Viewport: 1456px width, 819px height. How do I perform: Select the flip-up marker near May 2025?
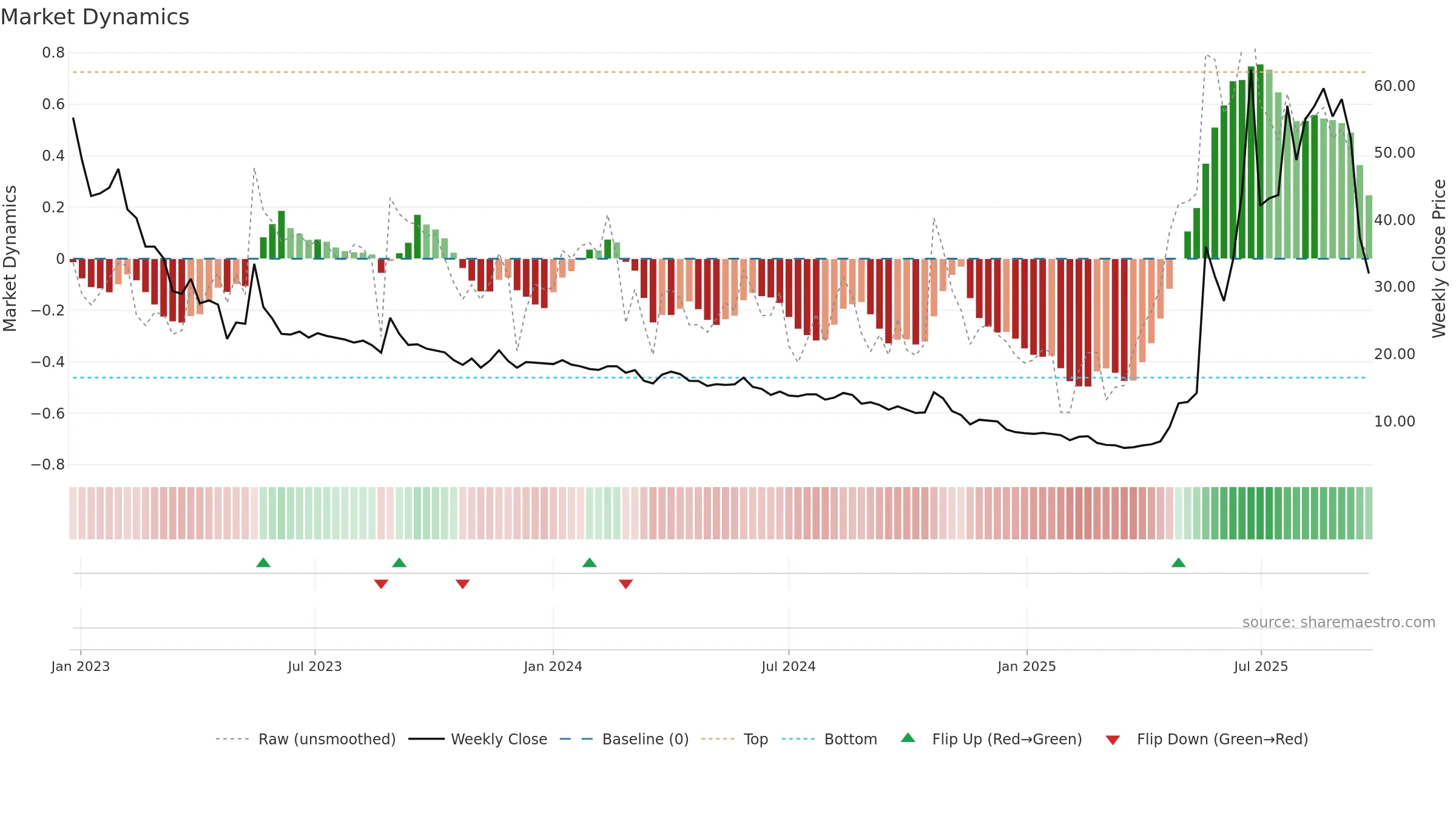(1179, 562)
